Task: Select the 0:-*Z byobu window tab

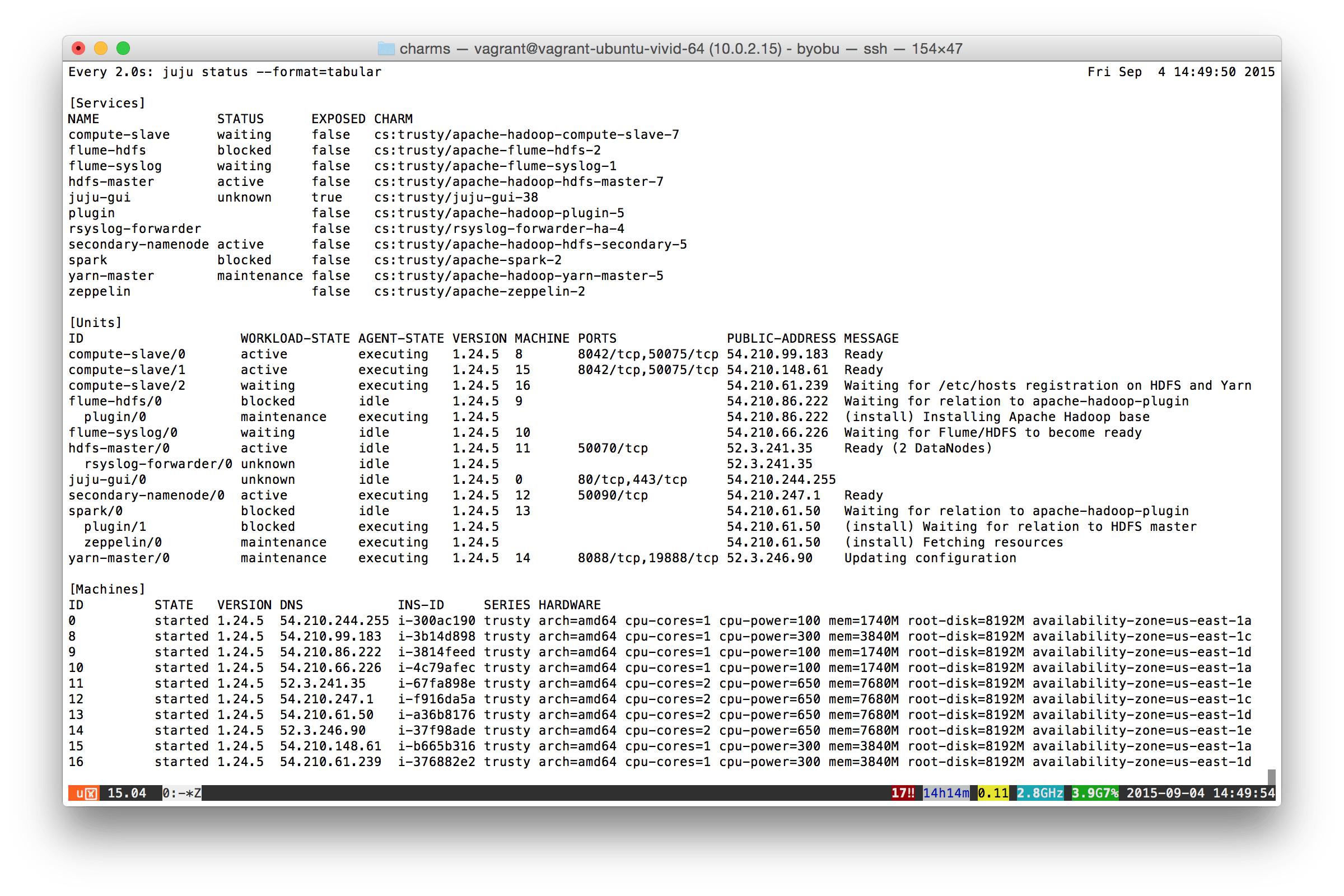Action: click(x=181, y=793)
